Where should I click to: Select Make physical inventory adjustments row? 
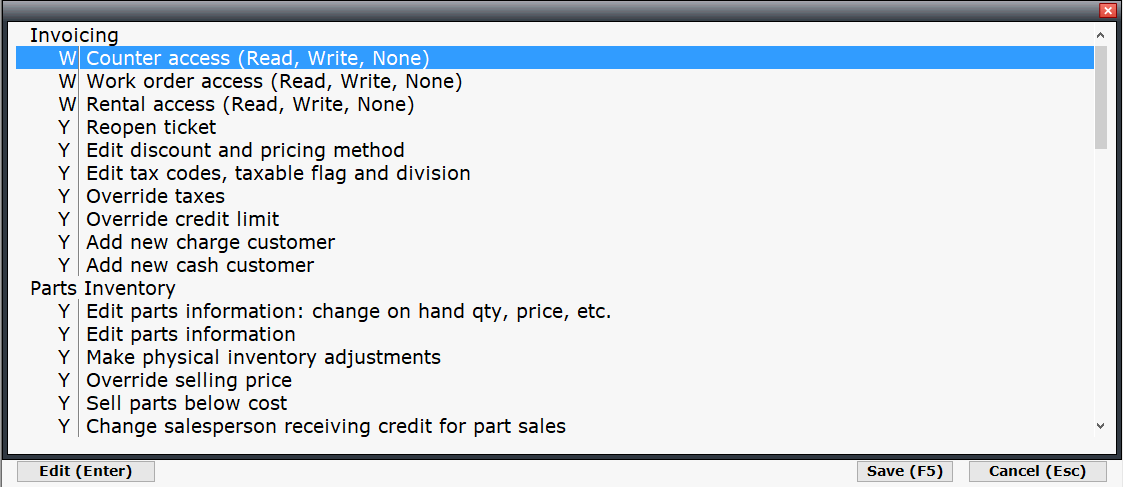(263, 358)
